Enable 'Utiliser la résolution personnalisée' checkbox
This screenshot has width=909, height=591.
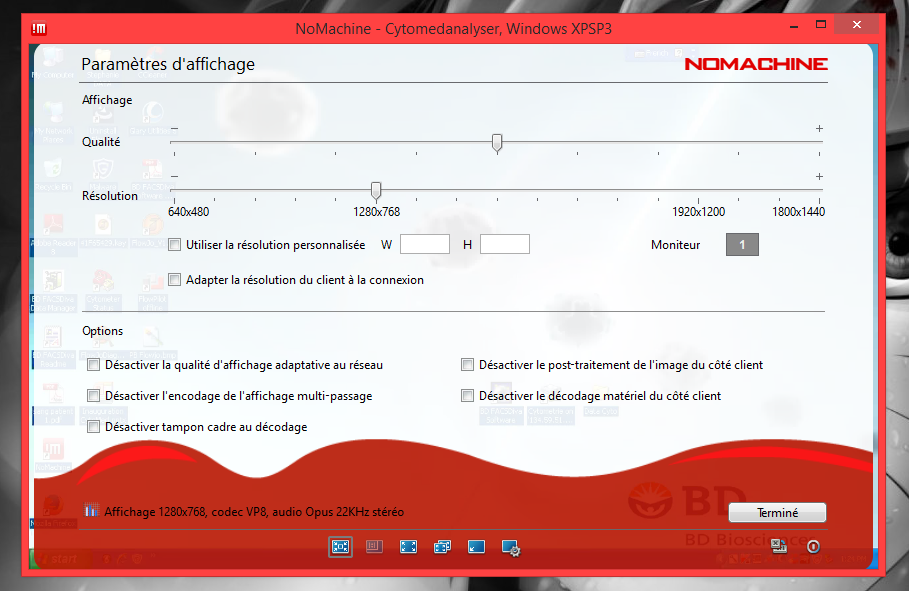click(x=174, y=245)
